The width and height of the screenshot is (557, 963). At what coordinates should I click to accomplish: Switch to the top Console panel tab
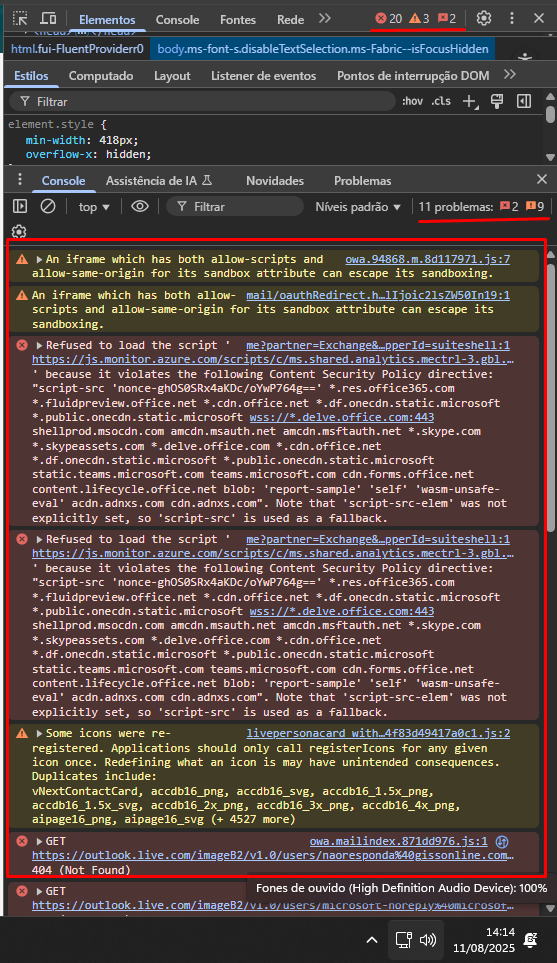177,20
